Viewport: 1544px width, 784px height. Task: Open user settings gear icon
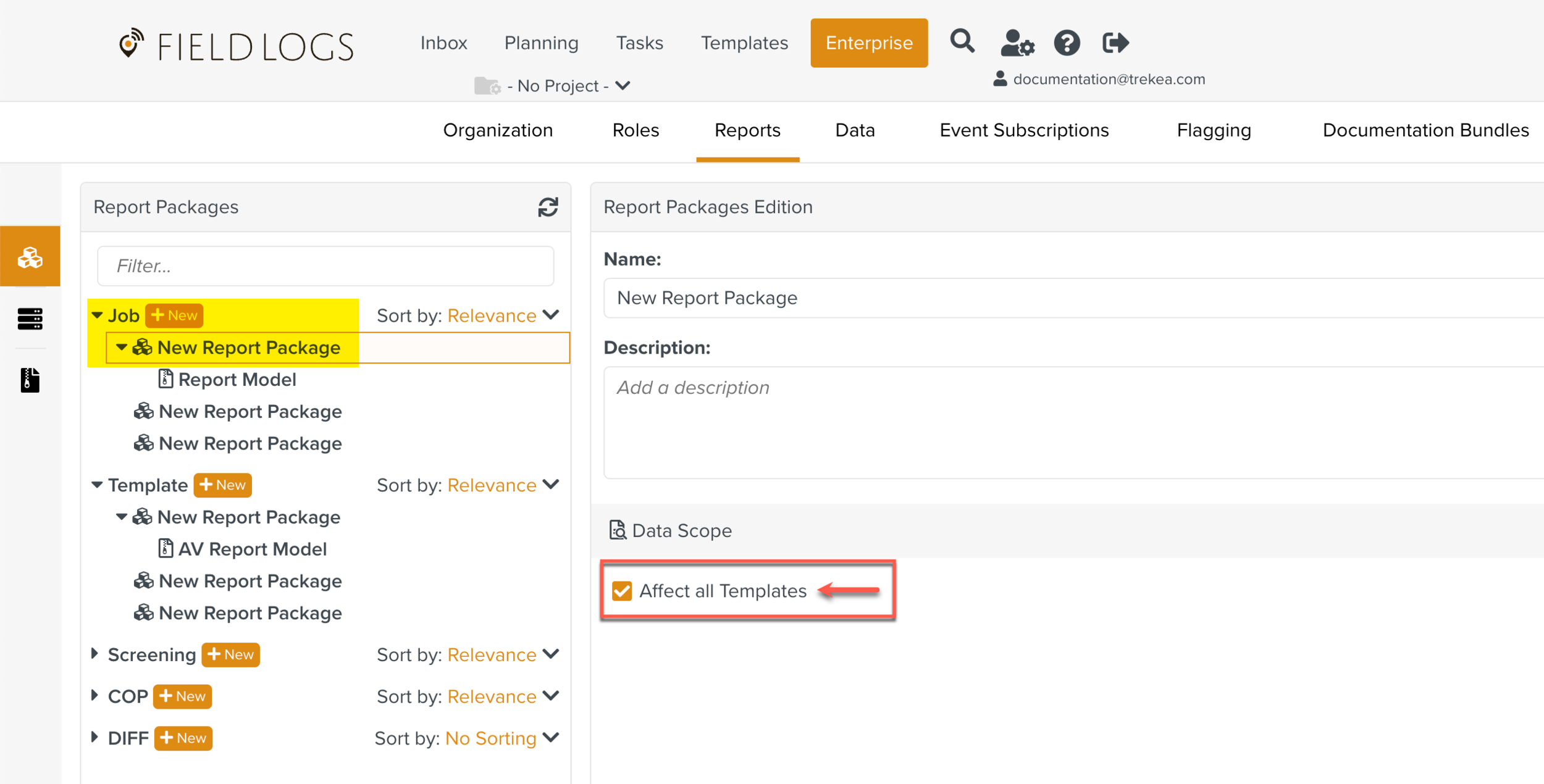point(1017,43)
